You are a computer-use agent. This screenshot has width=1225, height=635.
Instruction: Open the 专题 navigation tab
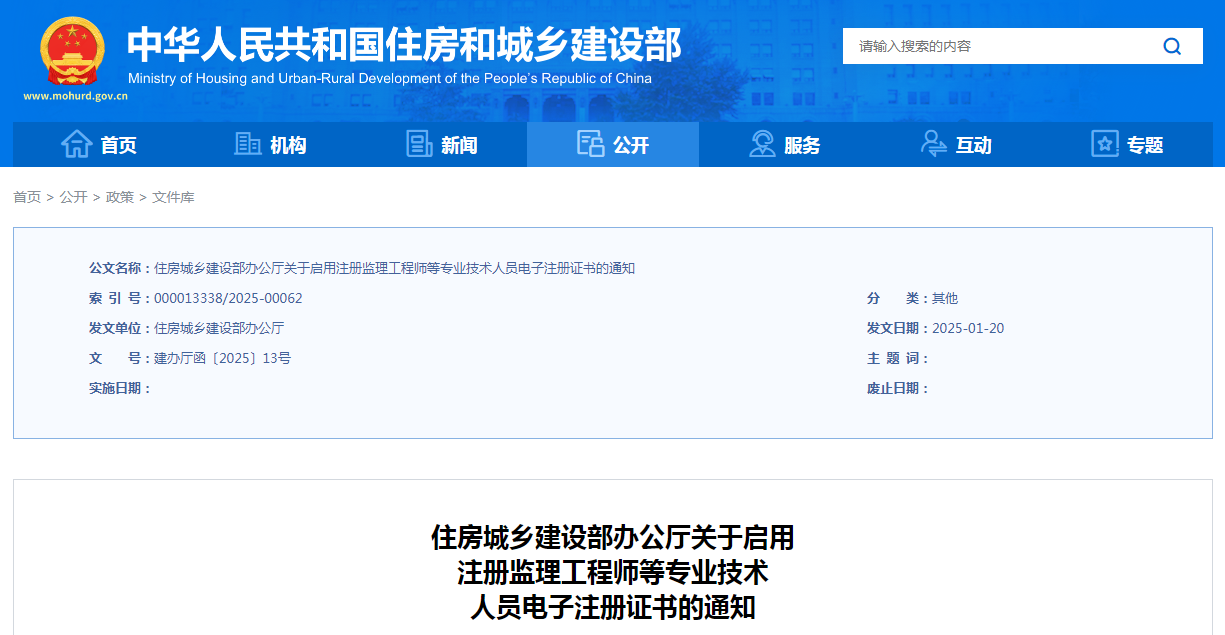pyautogui.click(x=1127, y=145)
